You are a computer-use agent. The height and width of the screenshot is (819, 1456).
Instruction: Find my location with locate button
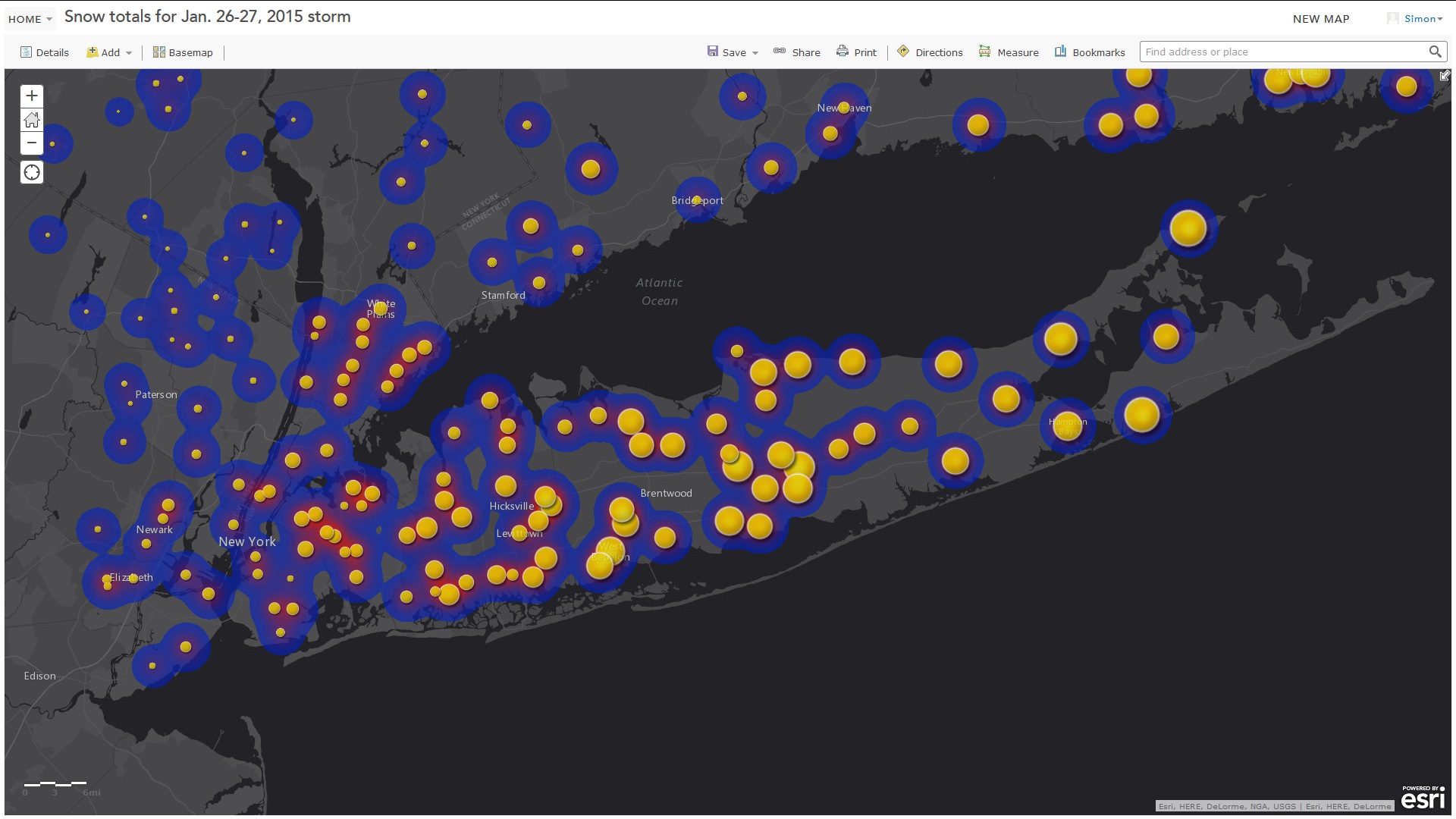[x=31, y=172]
